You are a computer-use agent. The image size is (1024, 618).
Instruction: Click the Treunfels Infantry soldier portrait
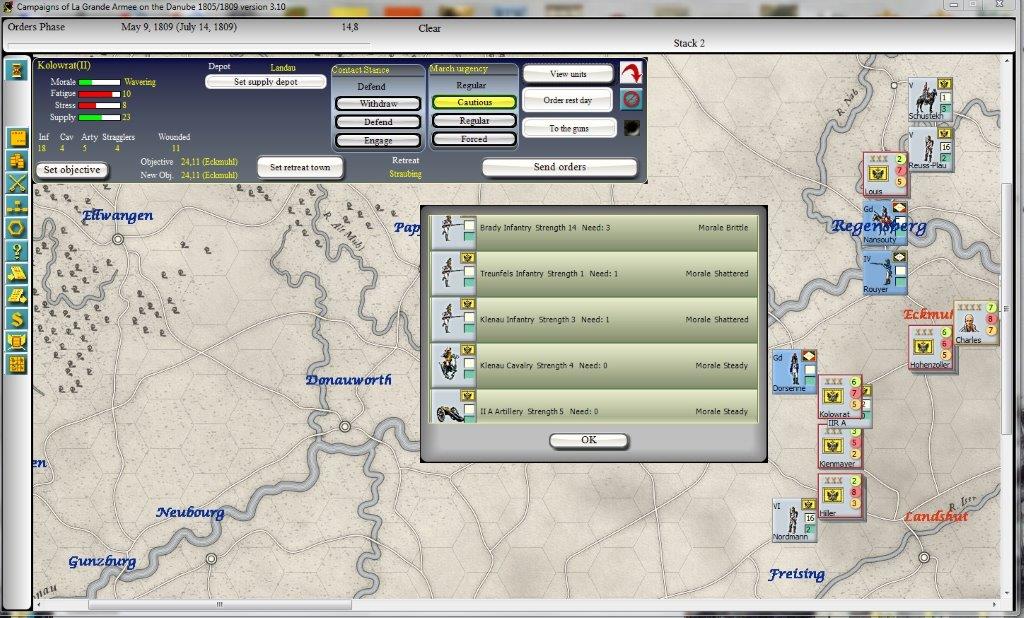pyautogui.click(x=448, y=274)
